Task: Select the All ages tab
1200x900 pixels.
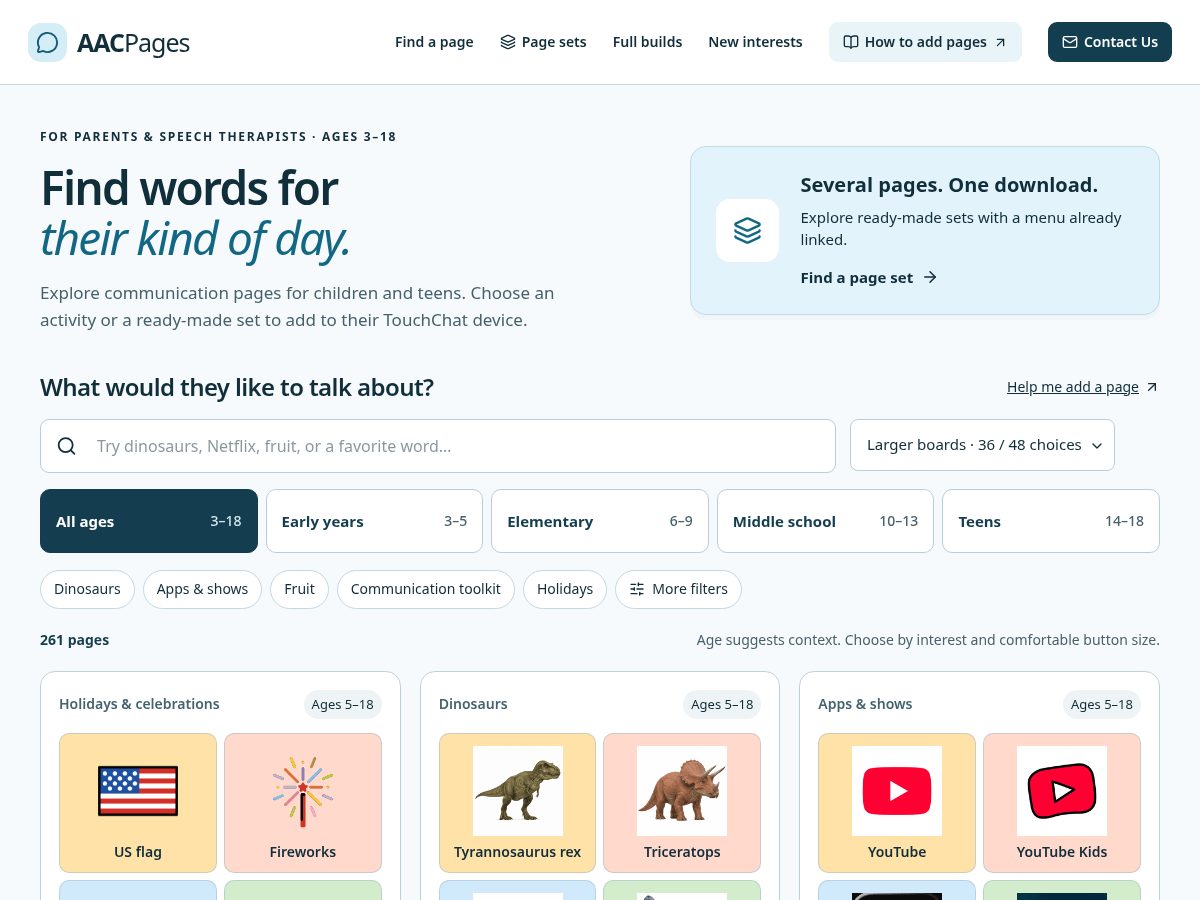Action: click(x=149, y=521)
